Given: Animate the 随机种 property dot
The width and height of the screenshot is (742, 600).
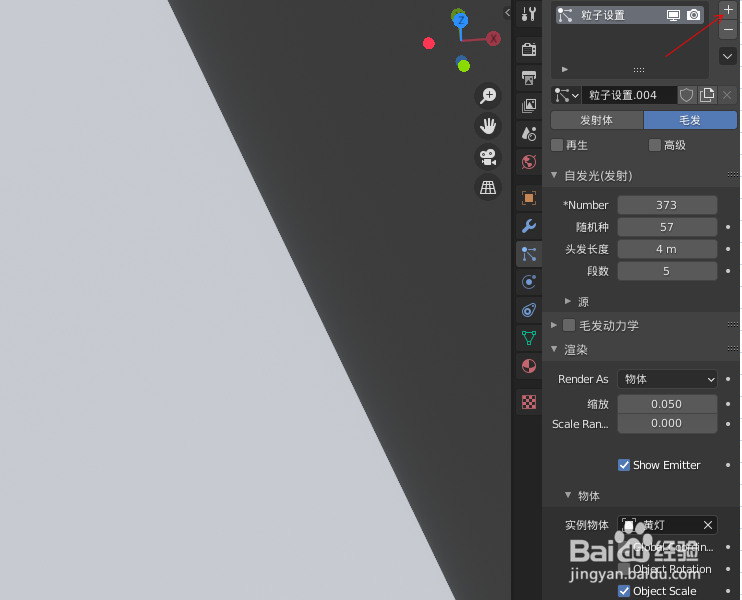Looking at the screenshot, I should click(x=728, y=227).
